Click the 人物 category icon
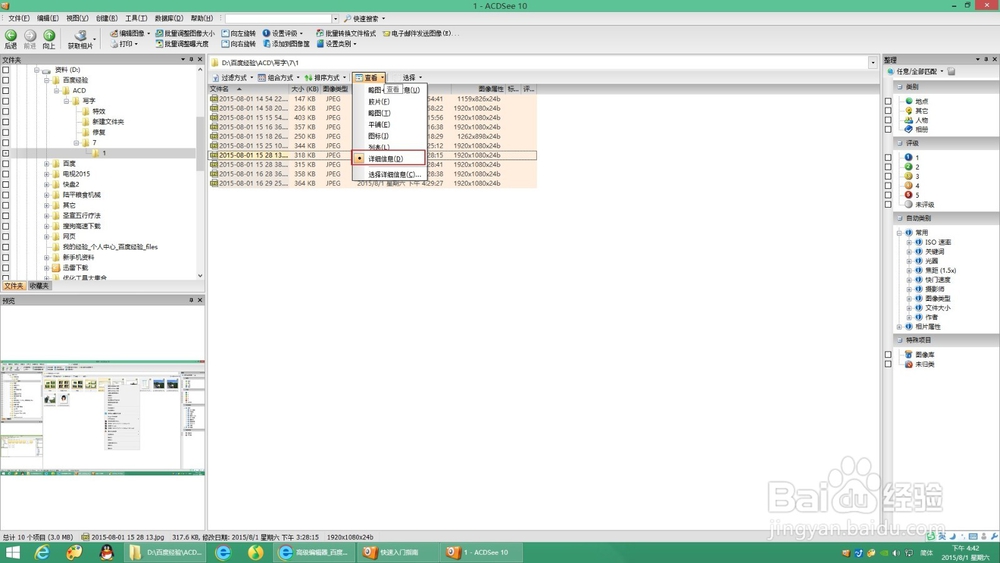This screenshot has width=1000, height=563. click(909, 120)
